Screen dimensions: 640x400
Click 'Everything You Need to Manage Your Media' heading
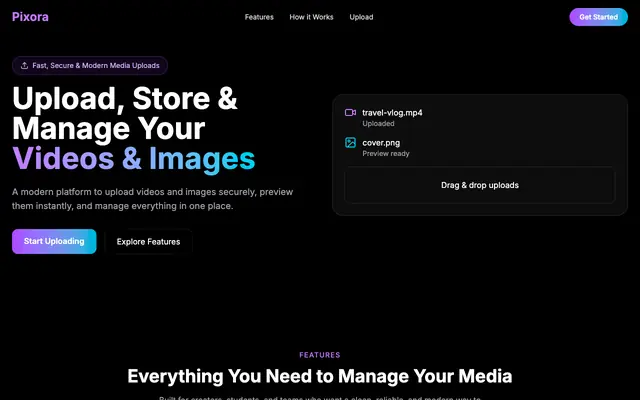[320, 376]
